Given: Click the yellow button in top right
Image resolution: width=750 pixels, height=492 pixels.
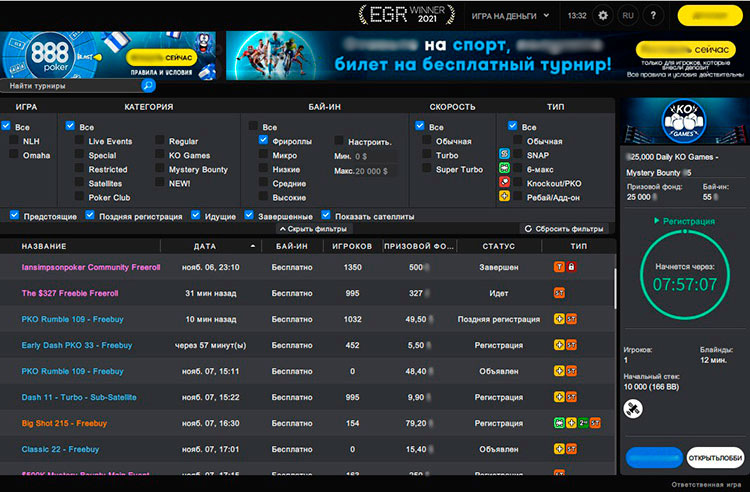Looking at the screenshot, I should (x=710, y=15).
